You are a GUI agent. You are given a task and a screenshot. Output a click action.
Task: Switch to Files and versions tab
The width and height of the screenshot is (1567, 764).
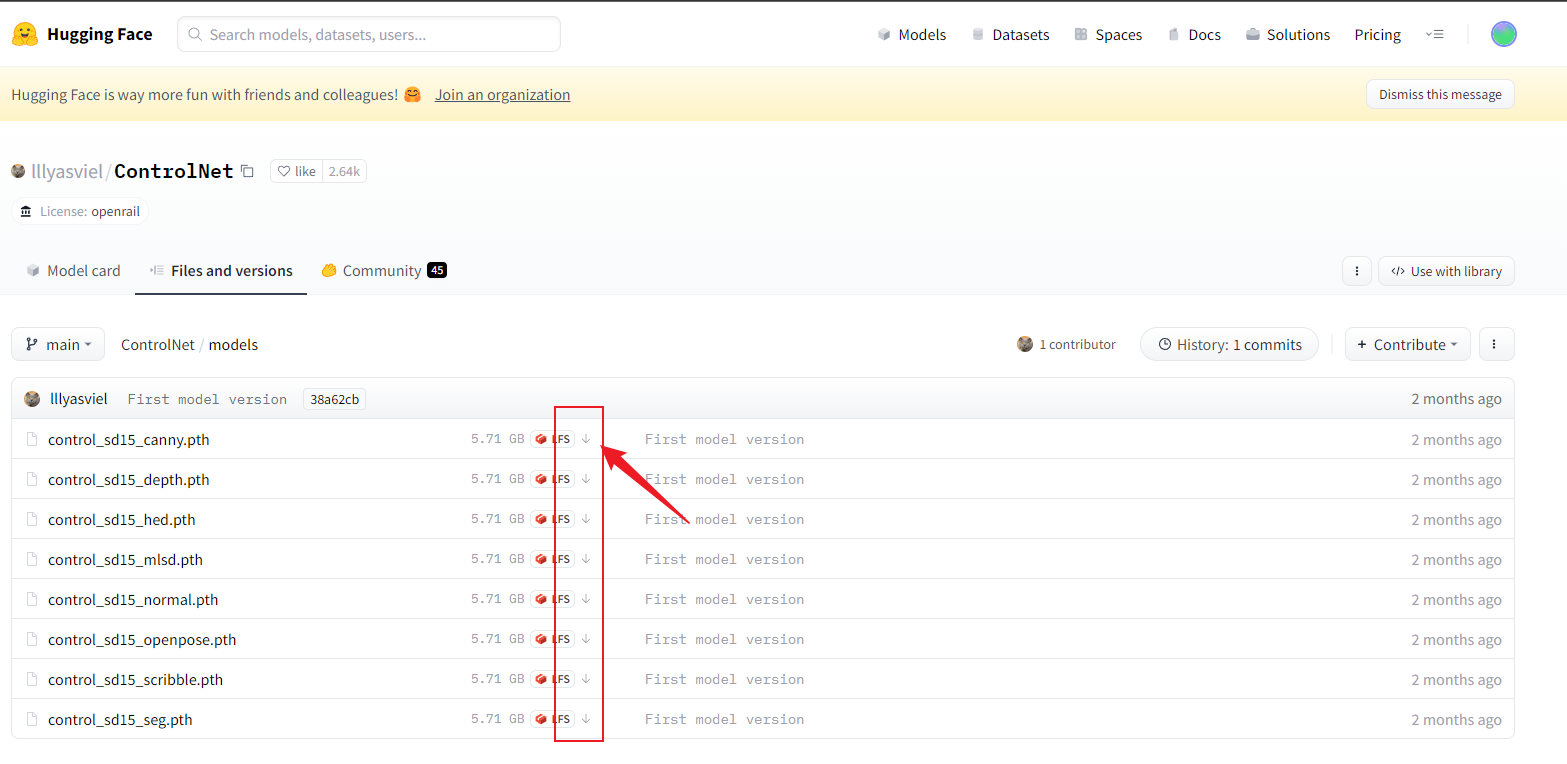[221, 271]
